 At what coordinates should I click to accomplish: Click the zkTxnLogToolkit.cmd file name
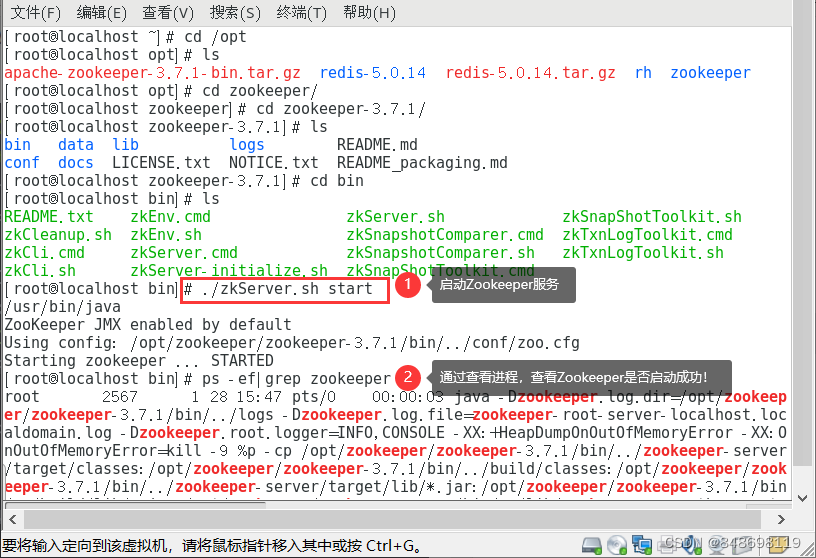pos(647,235)
